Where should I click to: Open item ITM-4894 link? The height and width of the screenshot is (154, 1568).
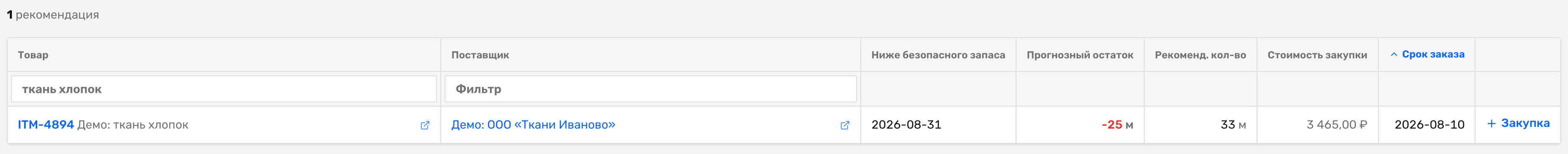pyautogui.click(x=46, y=125)
